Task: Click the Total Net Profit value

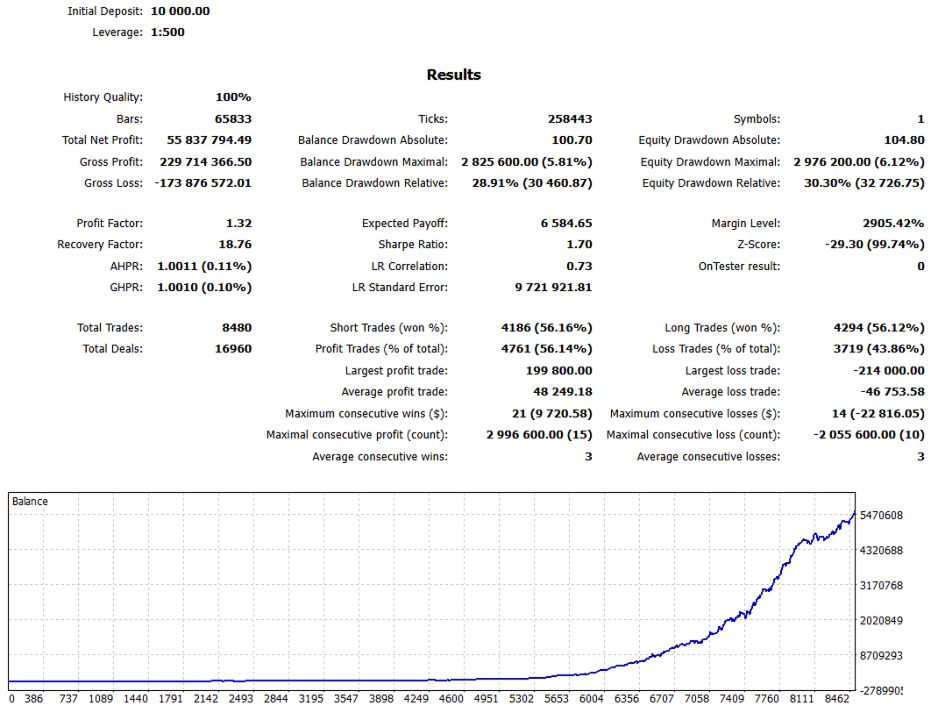Action: point(209,140)
